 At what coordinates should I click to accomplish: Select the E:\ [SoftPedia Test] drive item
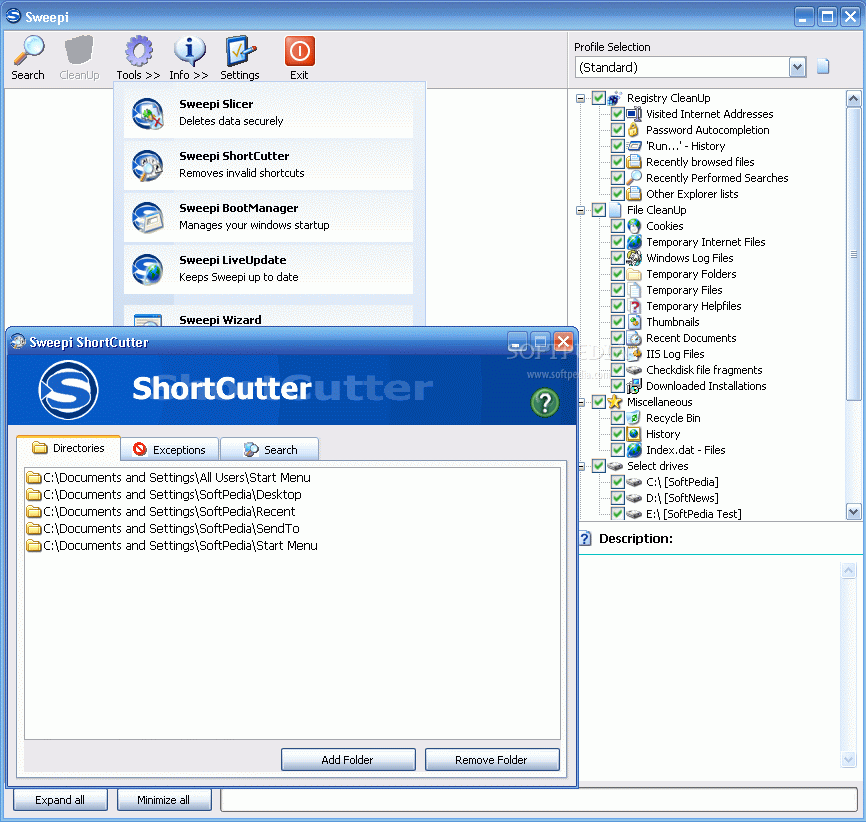[x=694, y=515]
